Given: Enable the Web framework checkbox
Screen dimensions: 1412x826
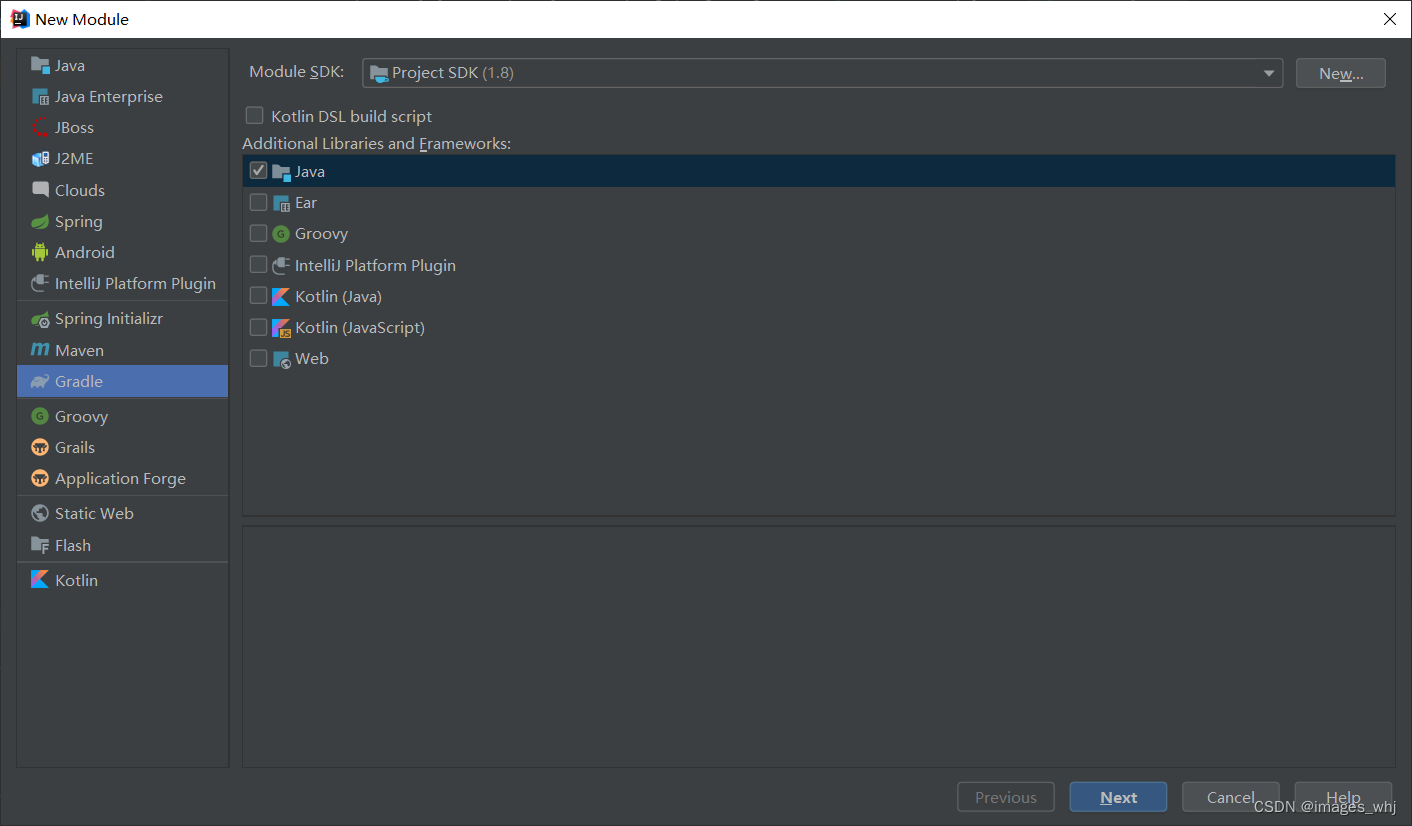Looking at the screenshot, I should [x=259, y=358].
